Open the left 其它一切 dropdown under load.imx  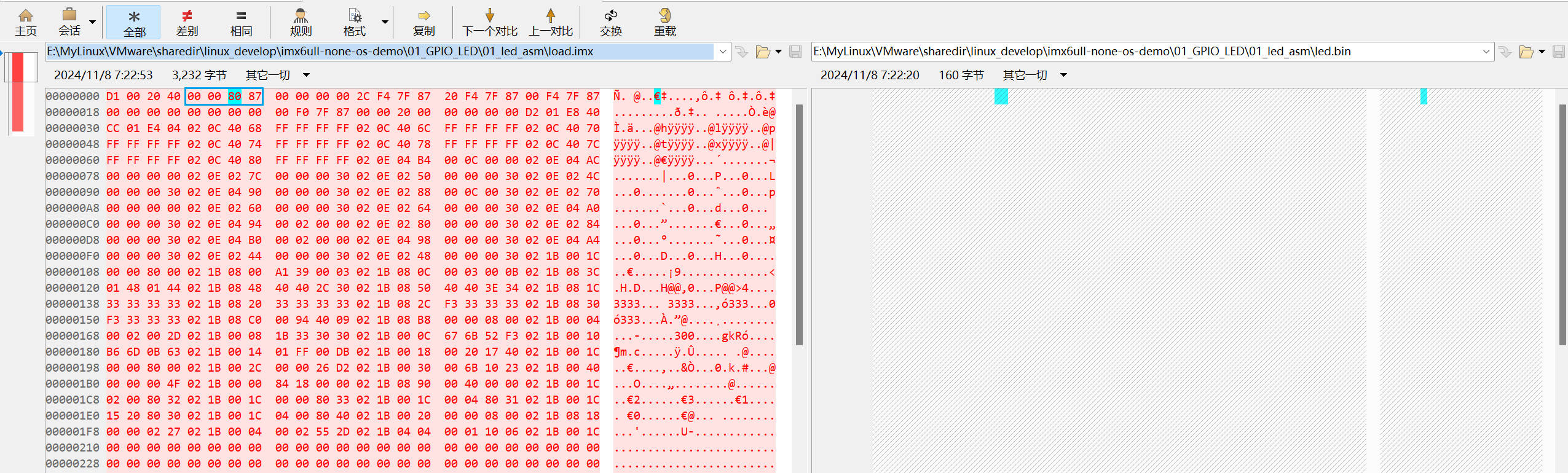point(306,75)
